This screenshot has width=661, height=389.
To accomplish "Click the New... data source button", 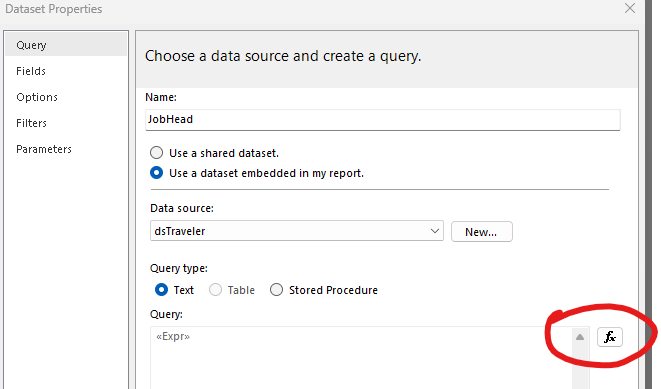I will coord(481,232).
